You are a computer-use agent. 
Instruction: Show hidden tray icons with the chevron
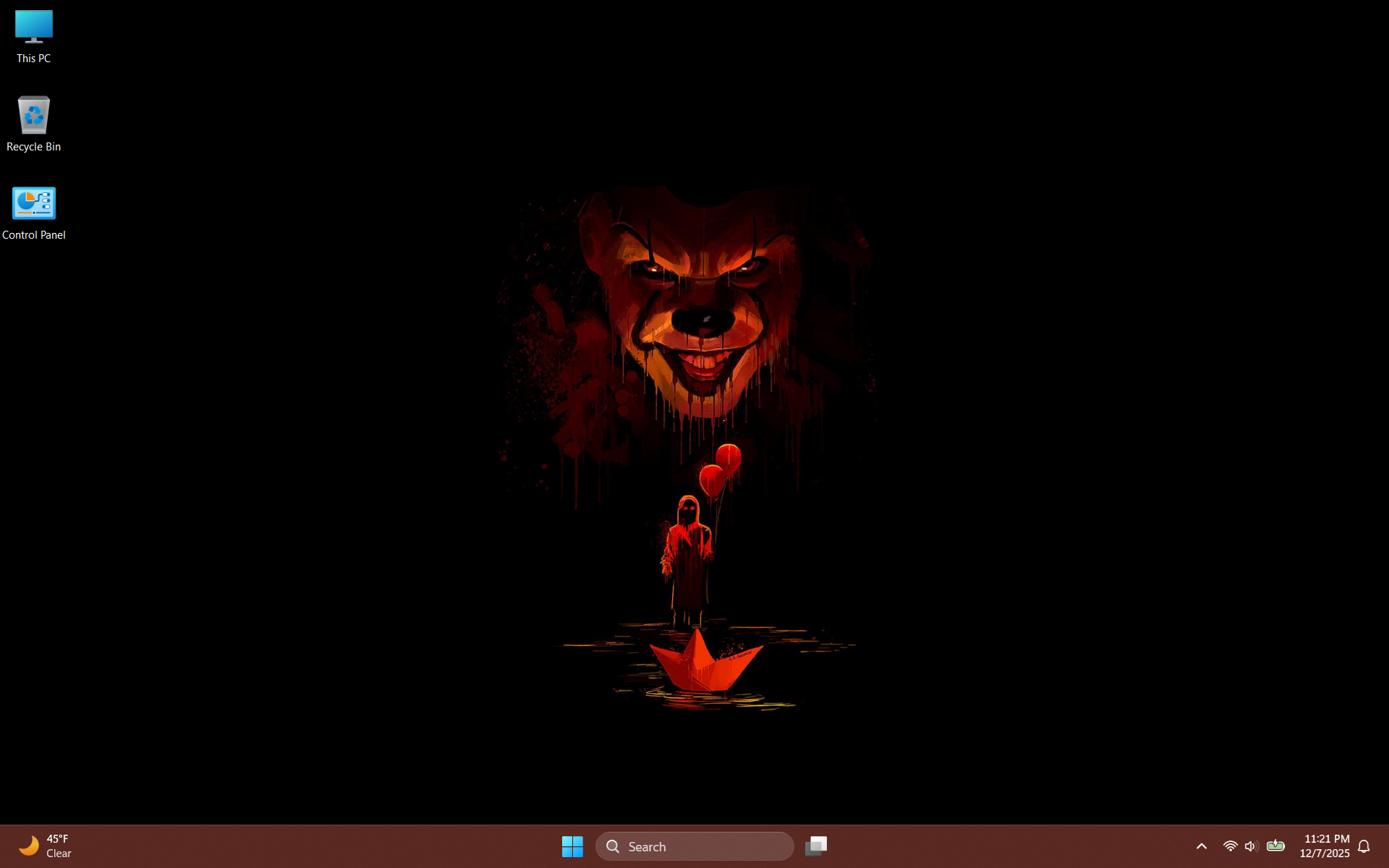1201,846
